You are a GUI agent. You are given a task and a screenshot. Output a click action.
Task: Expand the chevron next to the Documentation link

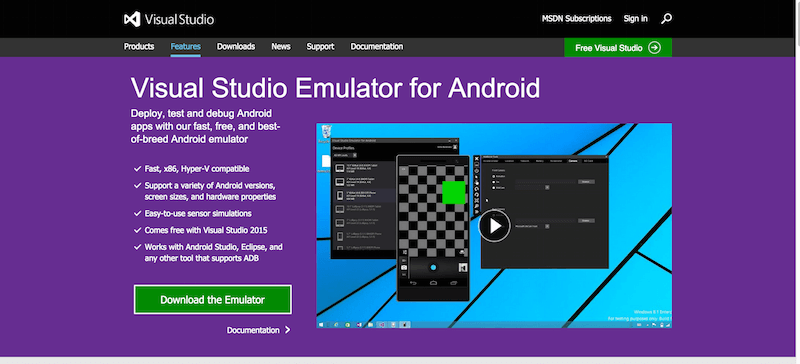(288, 330)
